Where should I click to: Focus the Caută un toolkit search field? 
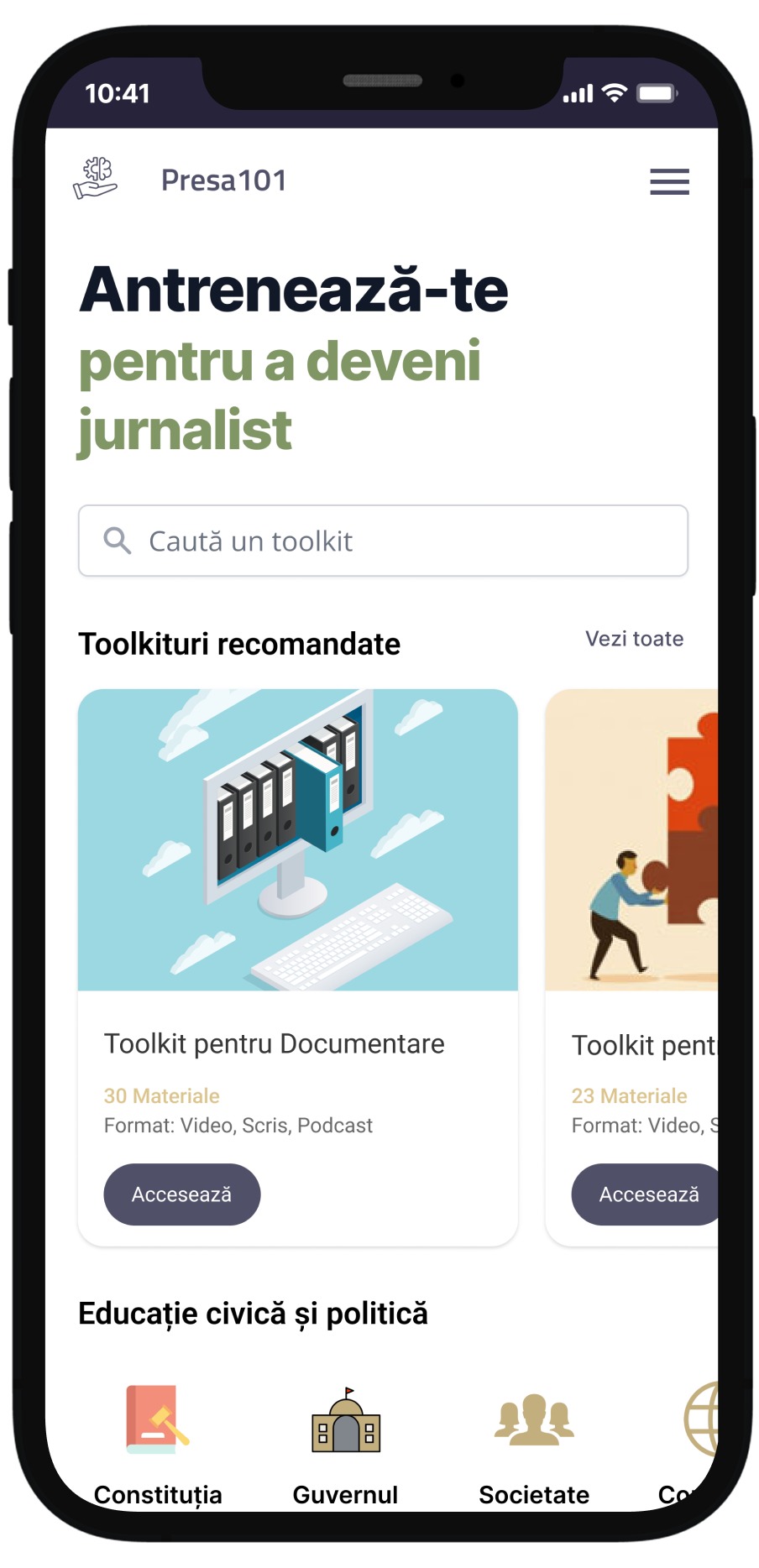tap(403, 541)
